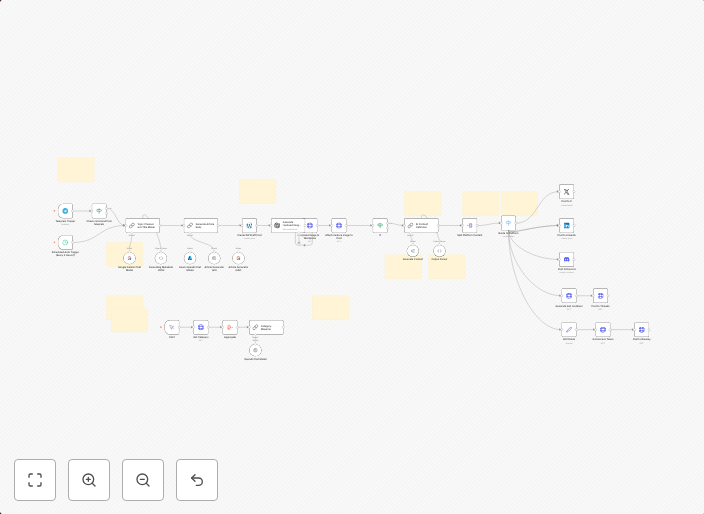Open the Output Parser sub-node
The image size is (704, 514).
pos(439,251)
